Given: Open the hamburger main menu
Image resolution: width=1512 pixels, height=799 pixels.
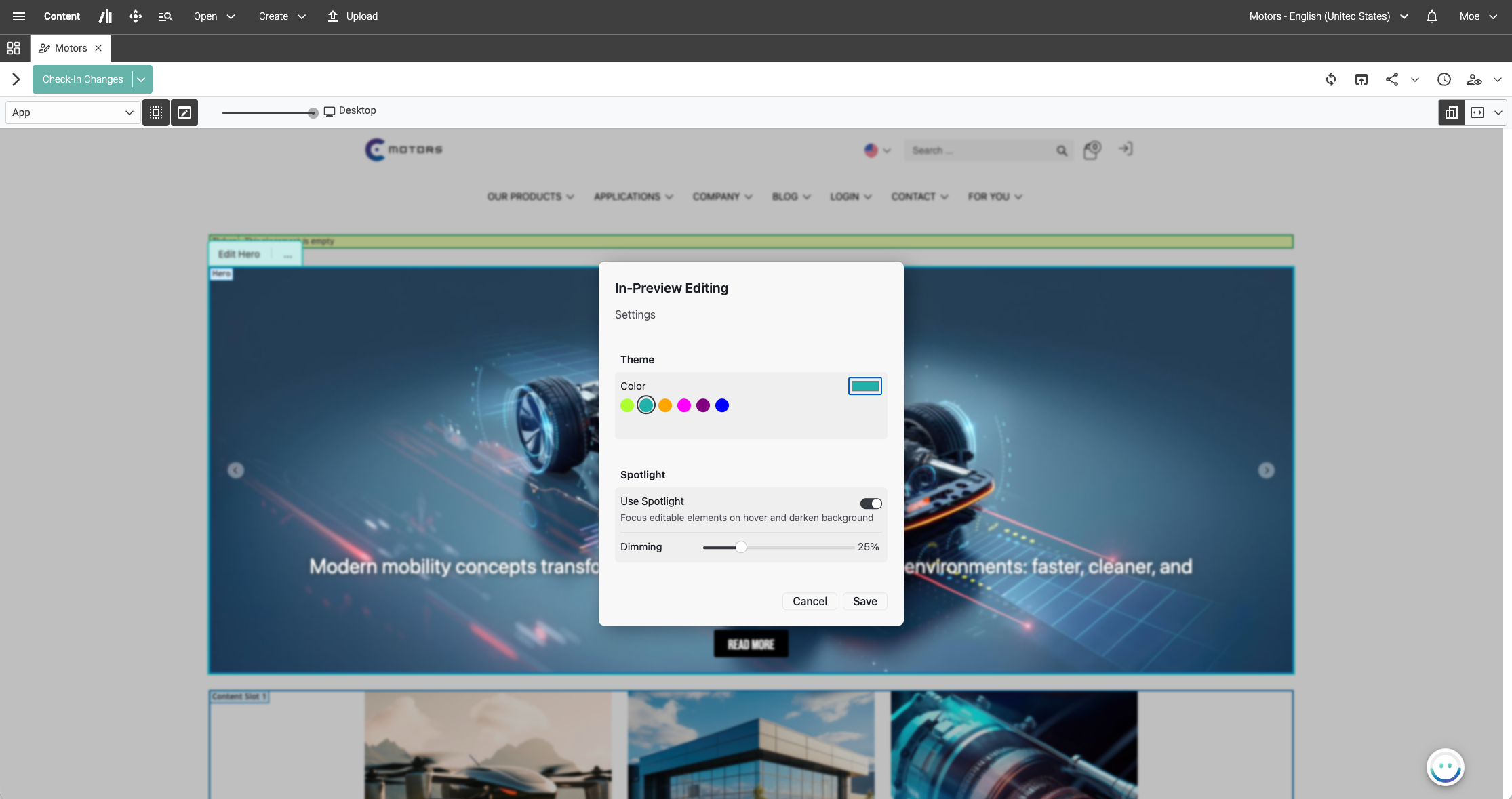Looking at the screenshot, I should 19,16.
